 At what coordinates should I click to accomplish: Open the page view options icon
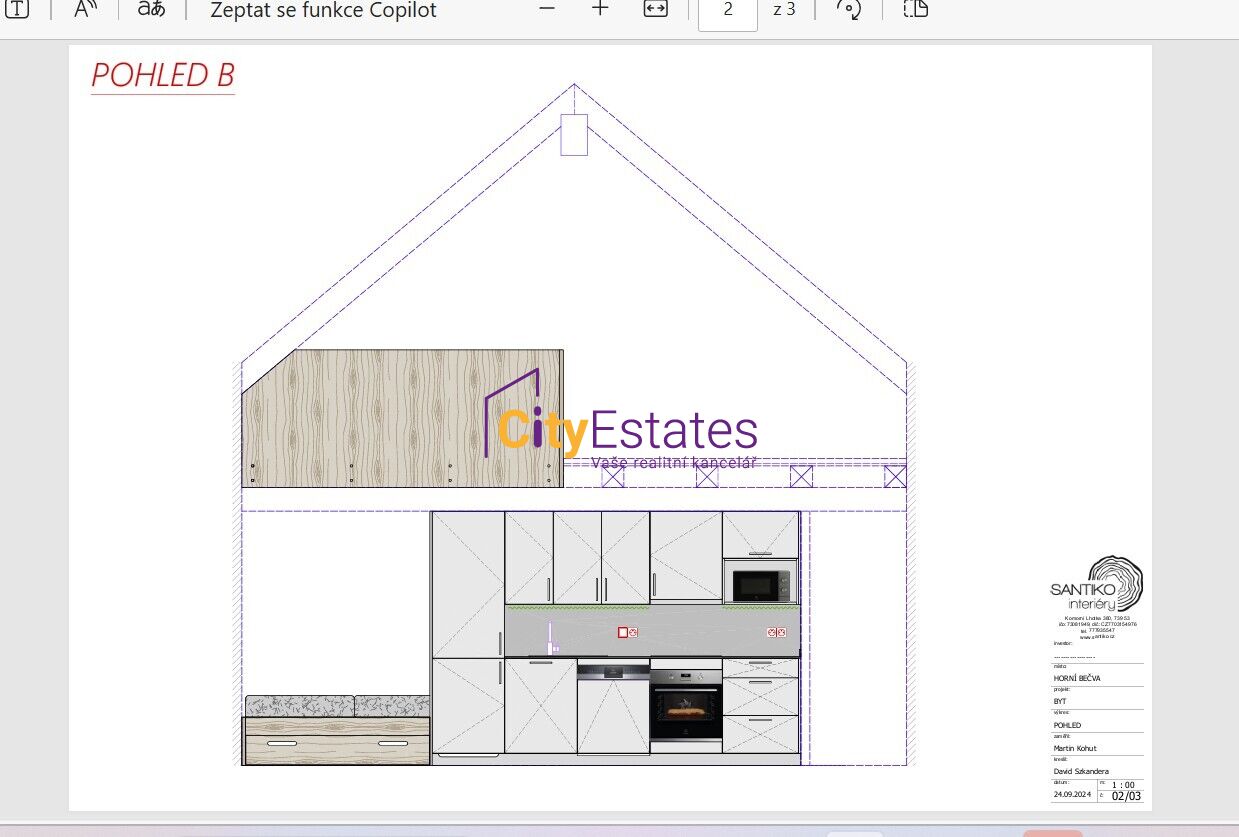(x=915, y=9)
